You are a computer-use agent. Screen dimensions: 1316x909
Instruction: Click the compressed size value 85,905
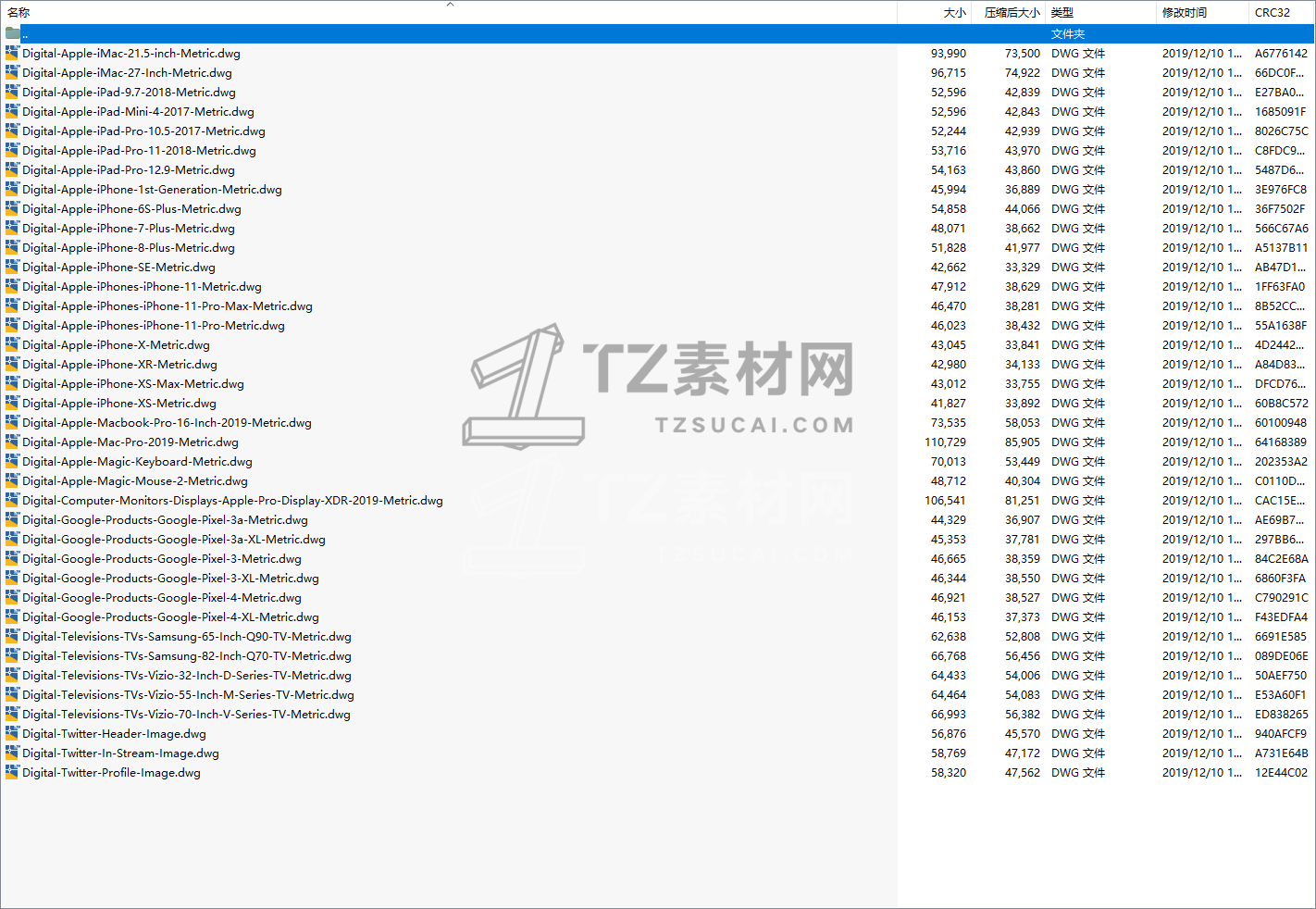click(x=1023, y=442)
